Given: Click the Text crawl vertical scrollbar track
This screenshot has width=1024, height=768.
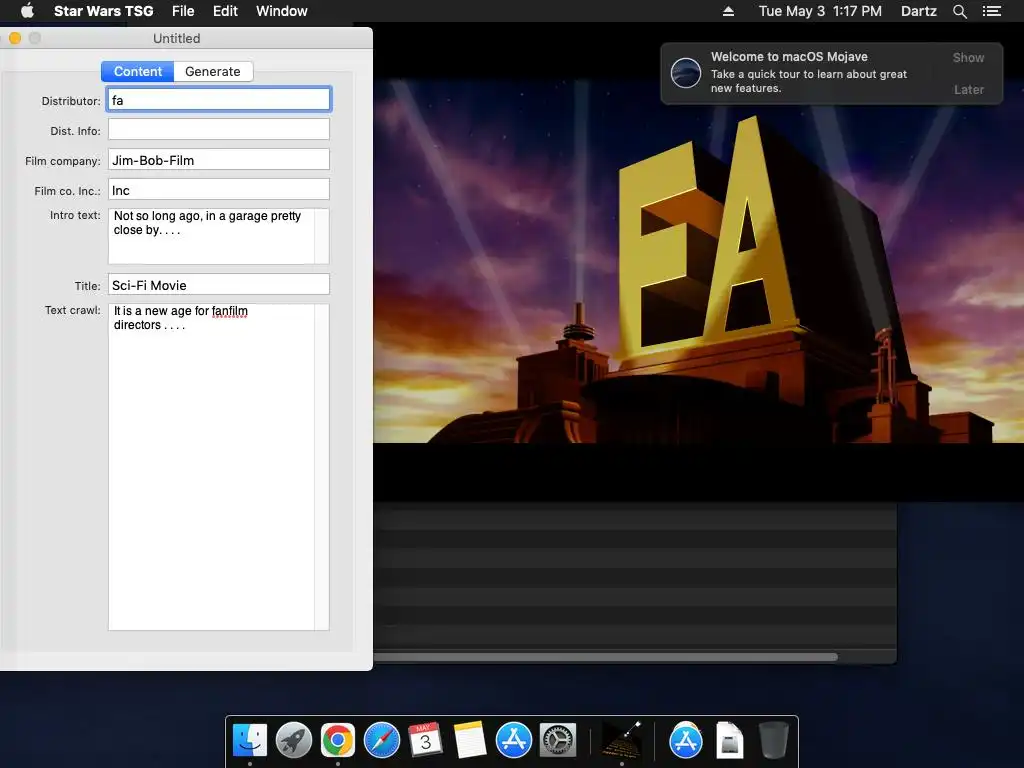Looking at the screenshot, I should pos(322,467).
